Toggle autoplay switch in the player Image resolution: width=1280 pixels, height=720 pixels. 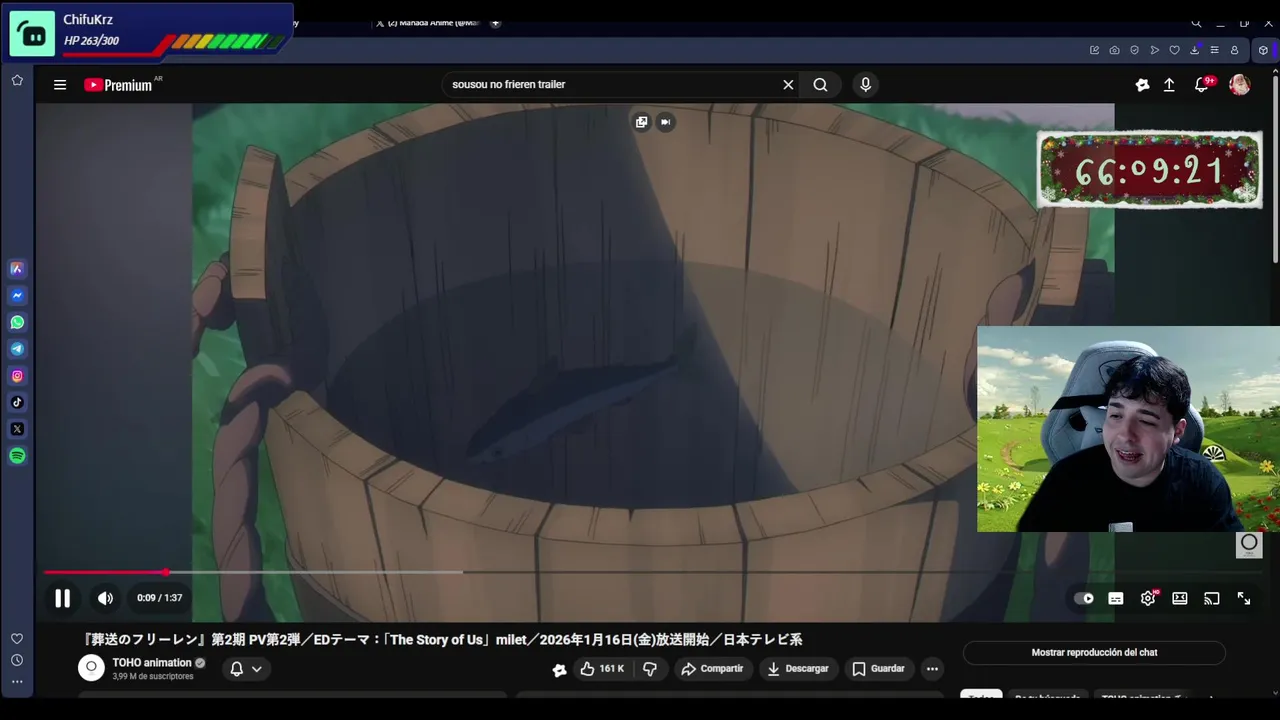[x=1084, y=598]
